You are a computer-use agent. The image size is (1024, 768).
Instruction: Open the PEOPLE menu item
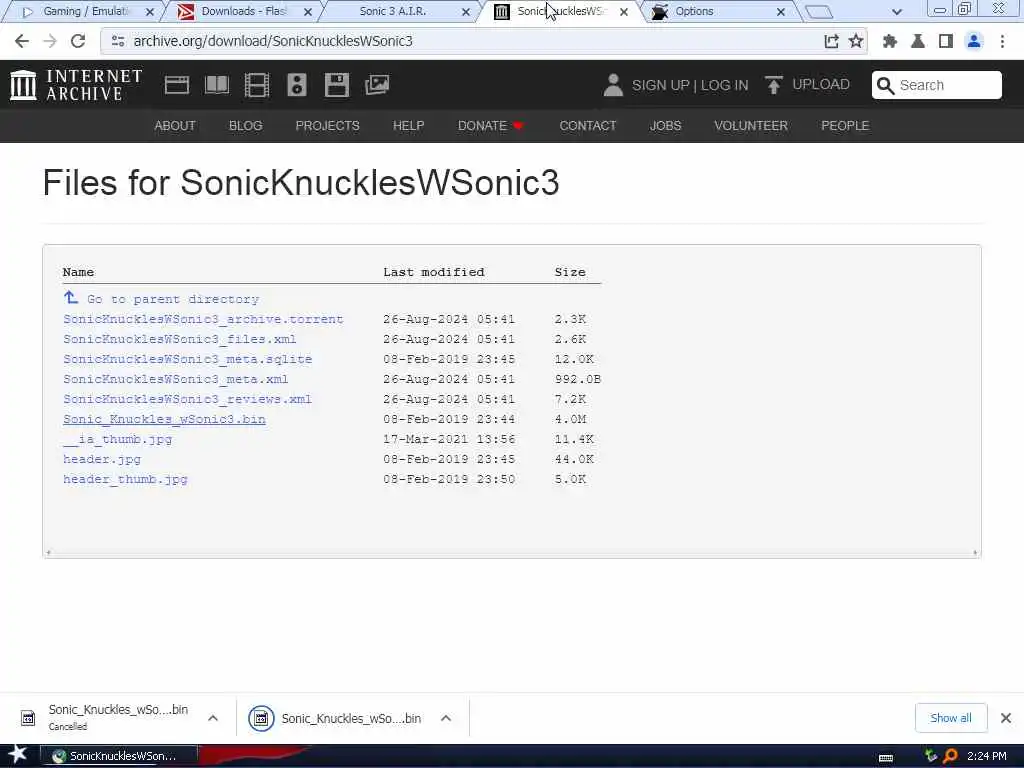pyautogui.click(x=845, y=125)
